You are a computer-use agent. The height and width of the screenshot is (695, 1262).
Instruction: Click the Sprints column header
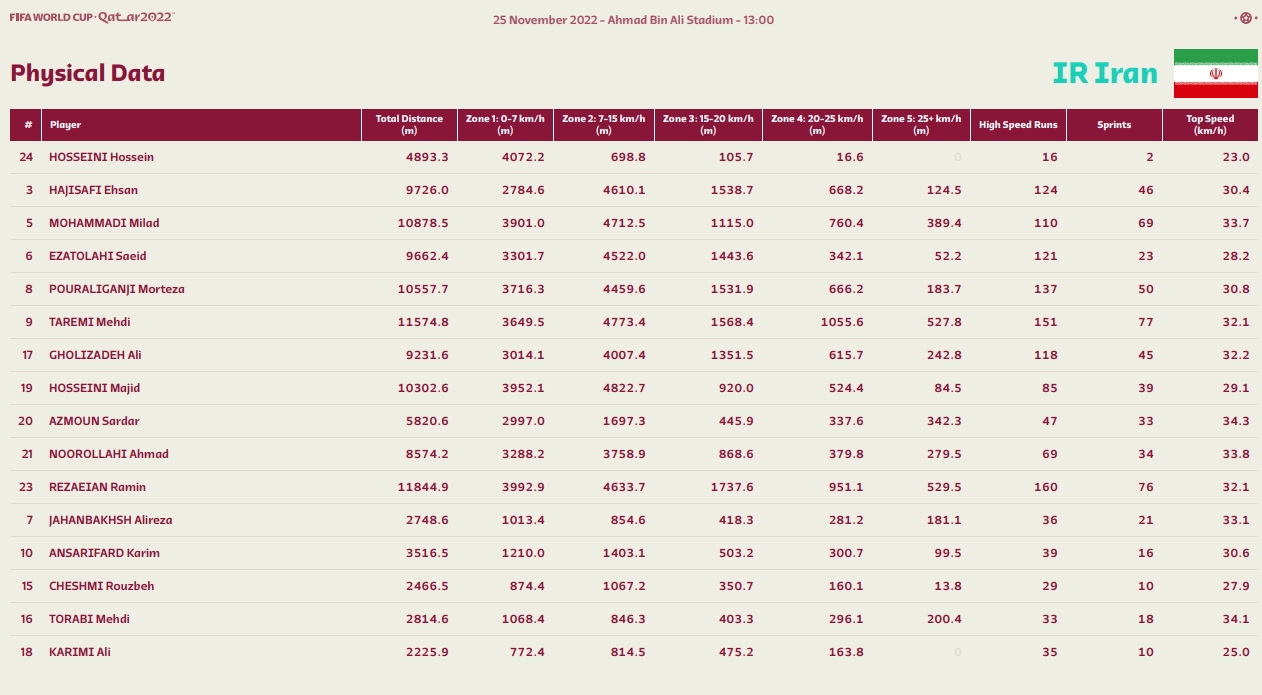(x=1114, y=125)
